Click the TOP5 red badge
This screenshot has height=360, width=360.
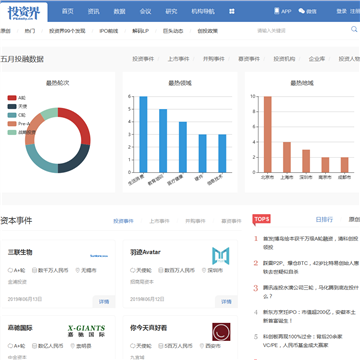[x=262, y=219]
